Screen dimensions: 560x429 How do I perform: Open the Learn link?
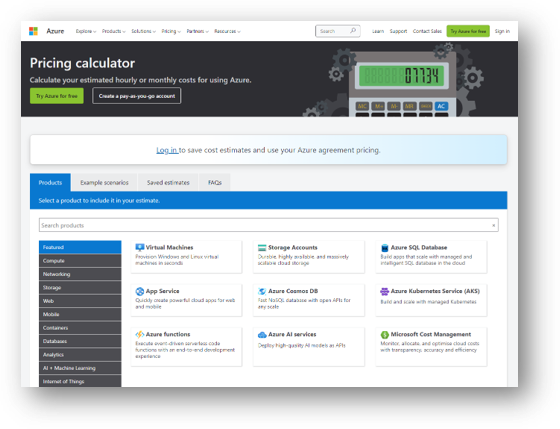(378, 31)
